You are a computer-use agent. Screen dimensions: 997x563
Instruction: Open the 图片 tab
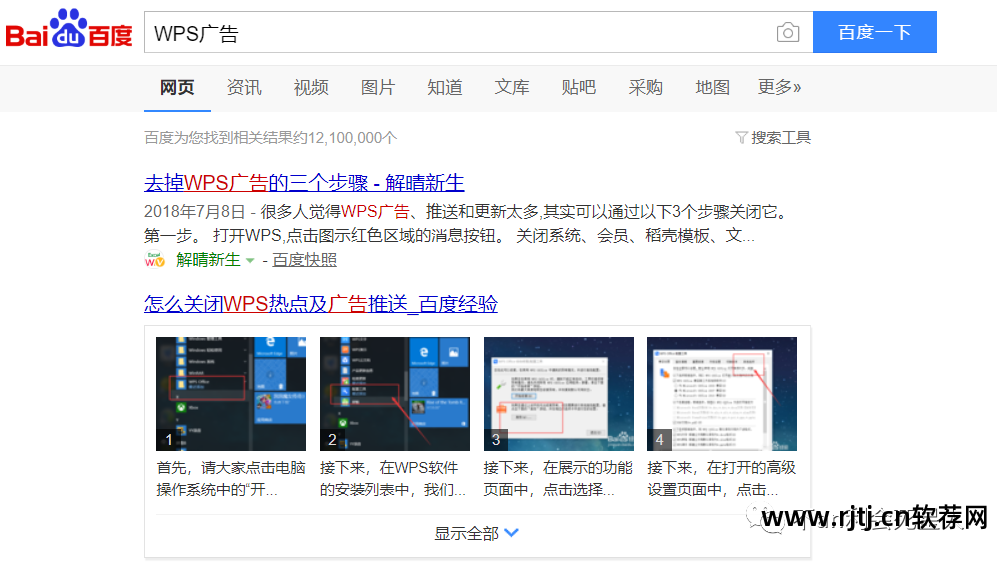pos(378,88)
